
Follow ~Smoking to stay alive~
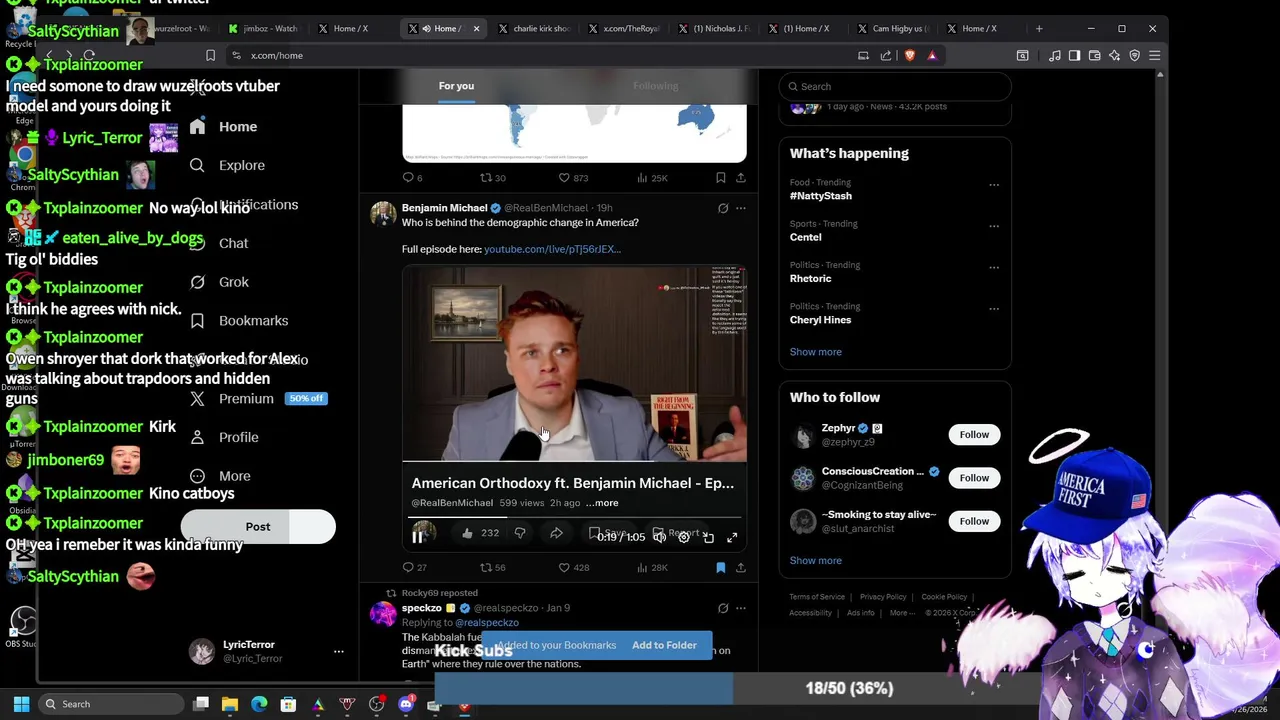pos(974,521)
